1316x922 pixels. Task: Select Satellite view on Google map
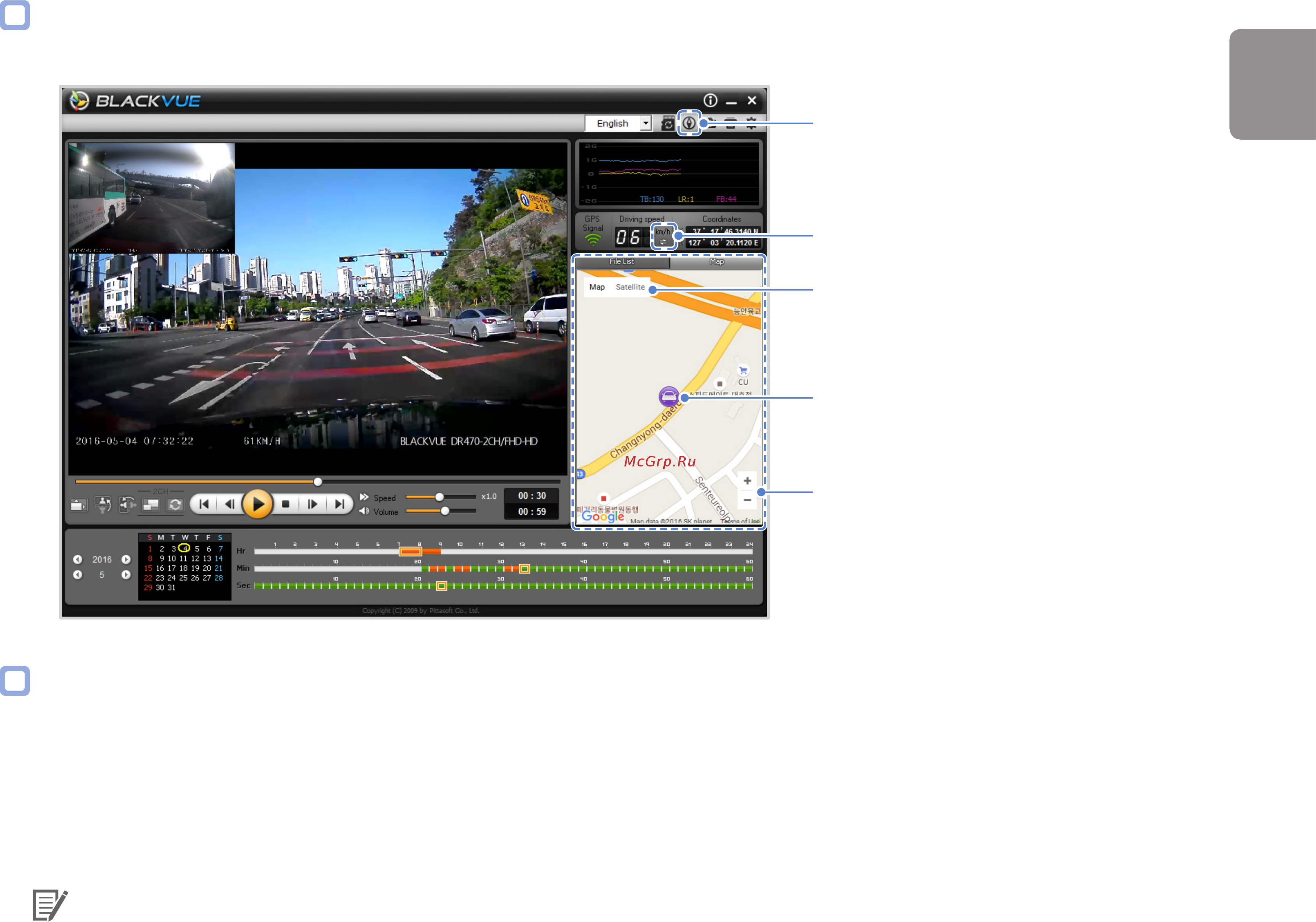(x=630, y=287)
